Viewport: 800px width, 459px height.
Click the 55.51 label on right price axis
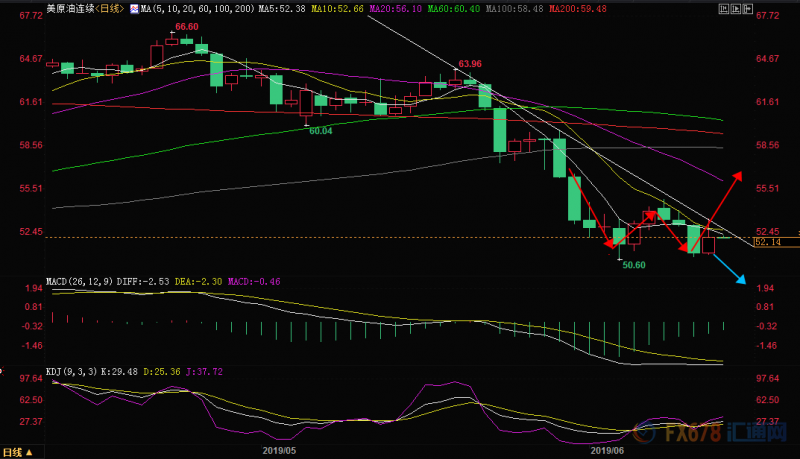click(x=767, y=189)
